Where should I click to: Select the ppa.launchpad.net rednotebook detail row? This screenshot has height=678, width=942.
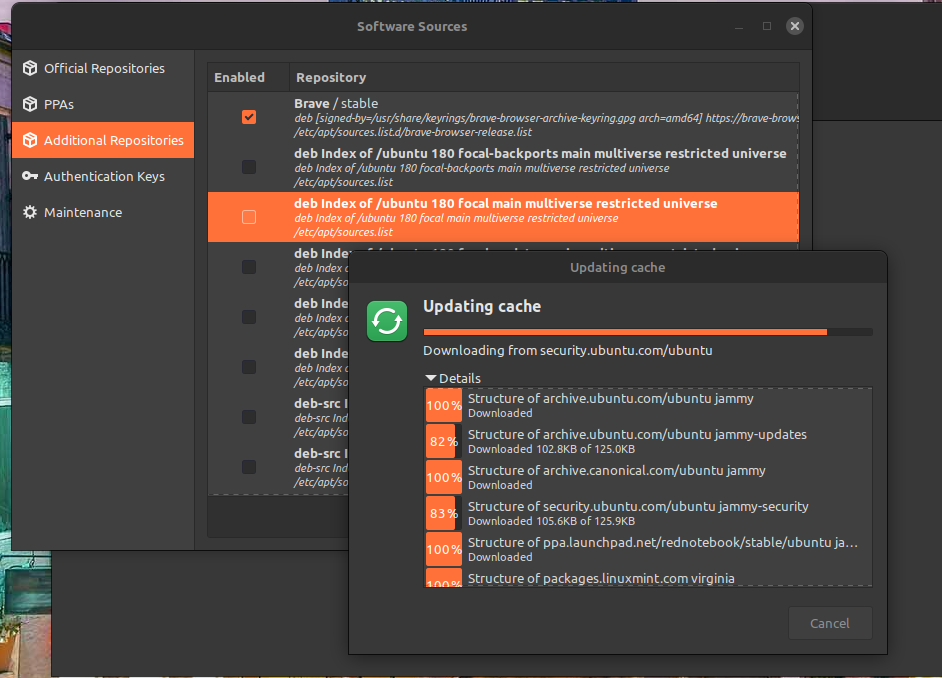[x=648, y=549]
